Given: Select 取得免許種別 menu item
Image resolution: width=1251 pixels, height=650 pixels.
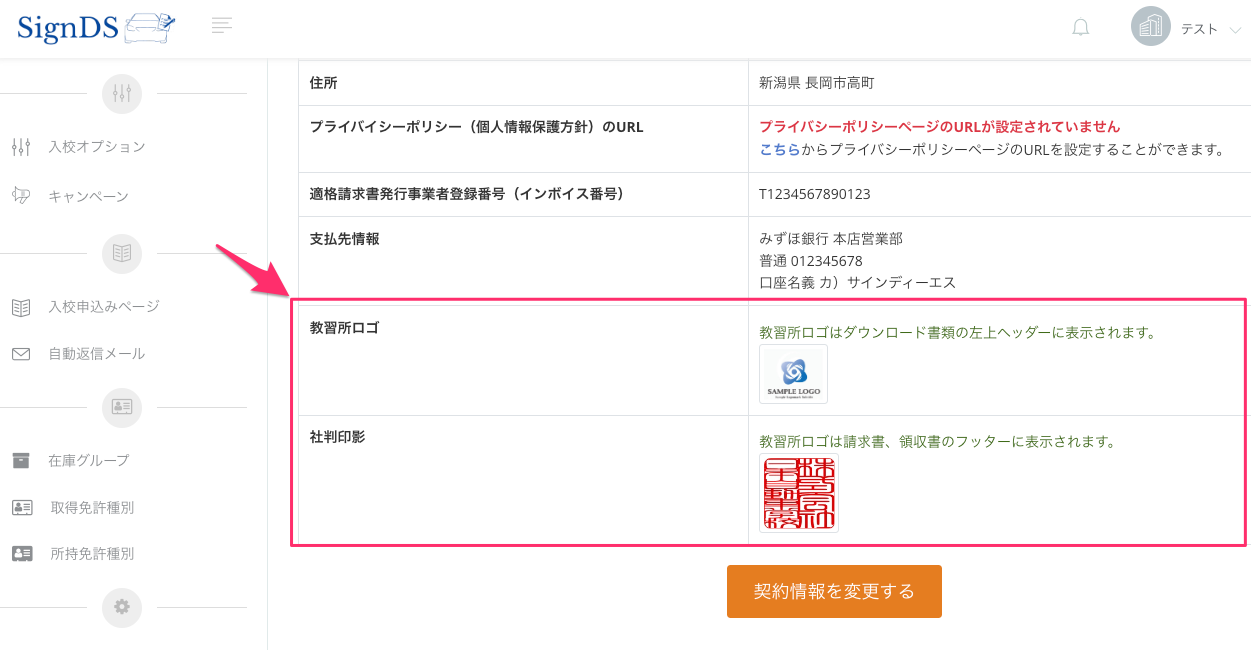Looking at the screenshot, I should point(92,508).
